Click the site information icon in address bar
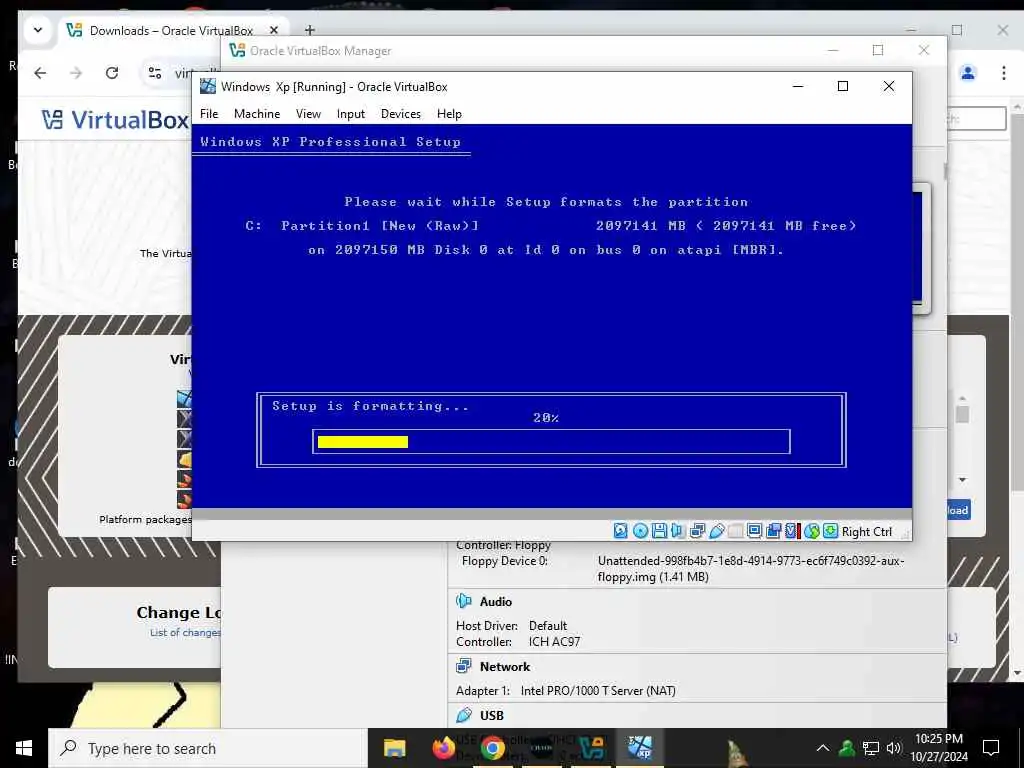This screenshot has height=768, width=1024. pyautogui.click(x=155, y=72)
